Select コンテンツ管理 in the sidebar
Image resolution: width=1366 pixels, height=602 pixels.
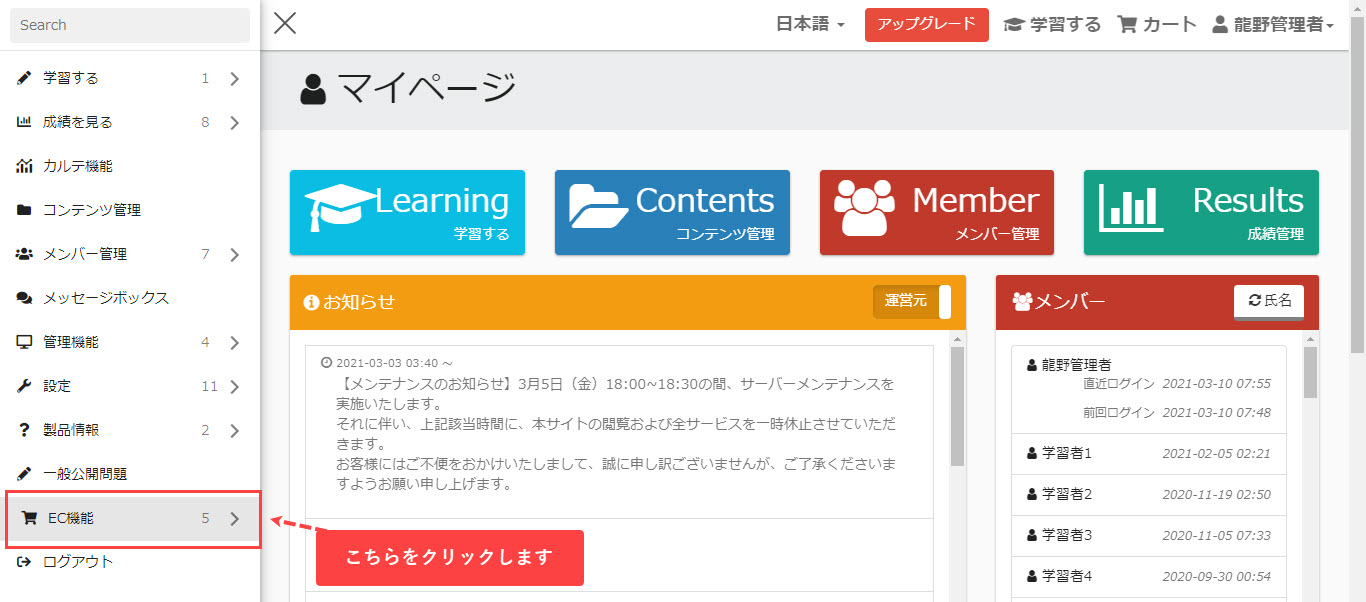(91, 210)
